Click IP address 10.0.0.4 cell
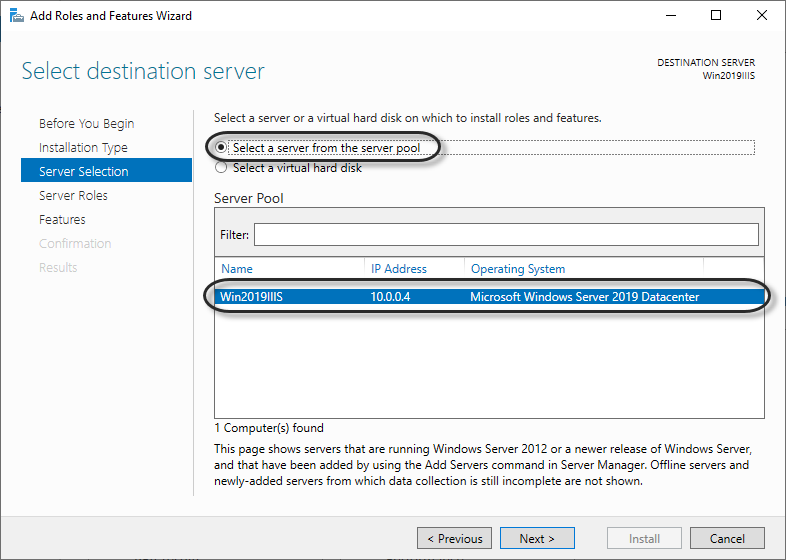This screenshot has width=786, height=560. coord(390,297)
